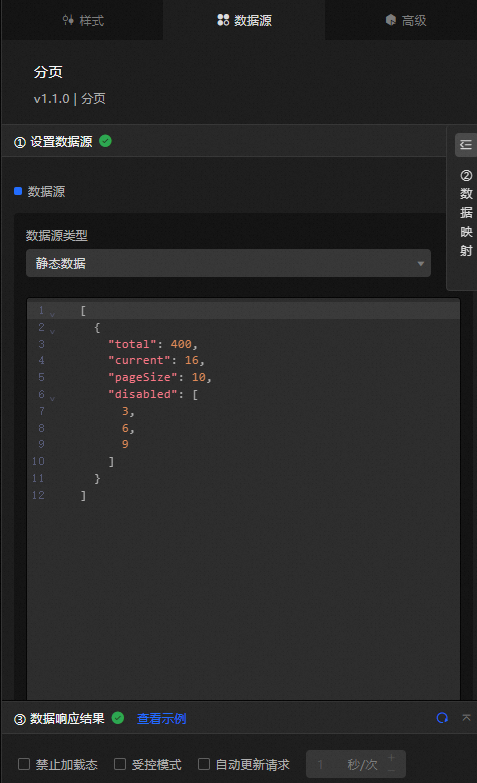
Task: Click the panel collapse icon above 数据映射
Action: [x=466, y=145]
